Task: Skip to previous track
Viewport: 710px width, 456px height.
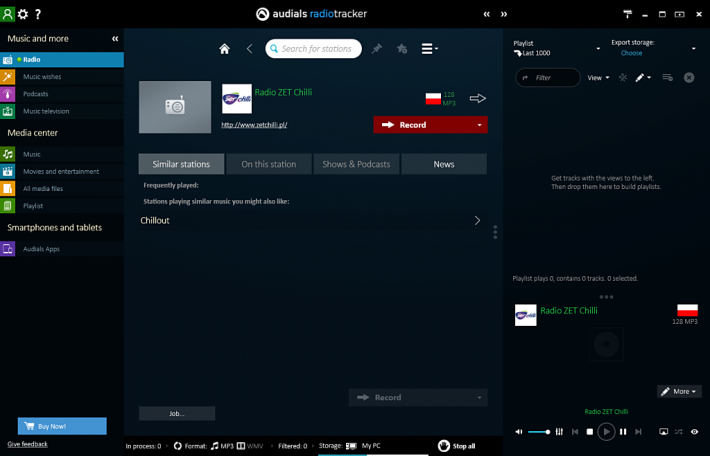Action: tap(575, 432)
